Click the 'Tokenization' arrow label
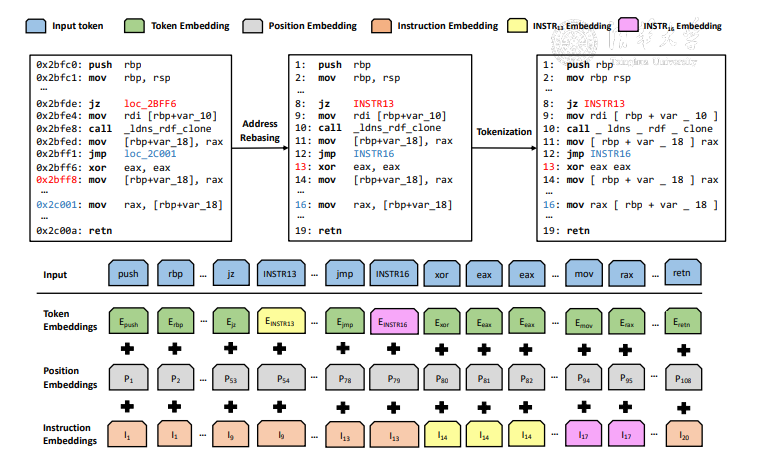 tap(504, 132)
